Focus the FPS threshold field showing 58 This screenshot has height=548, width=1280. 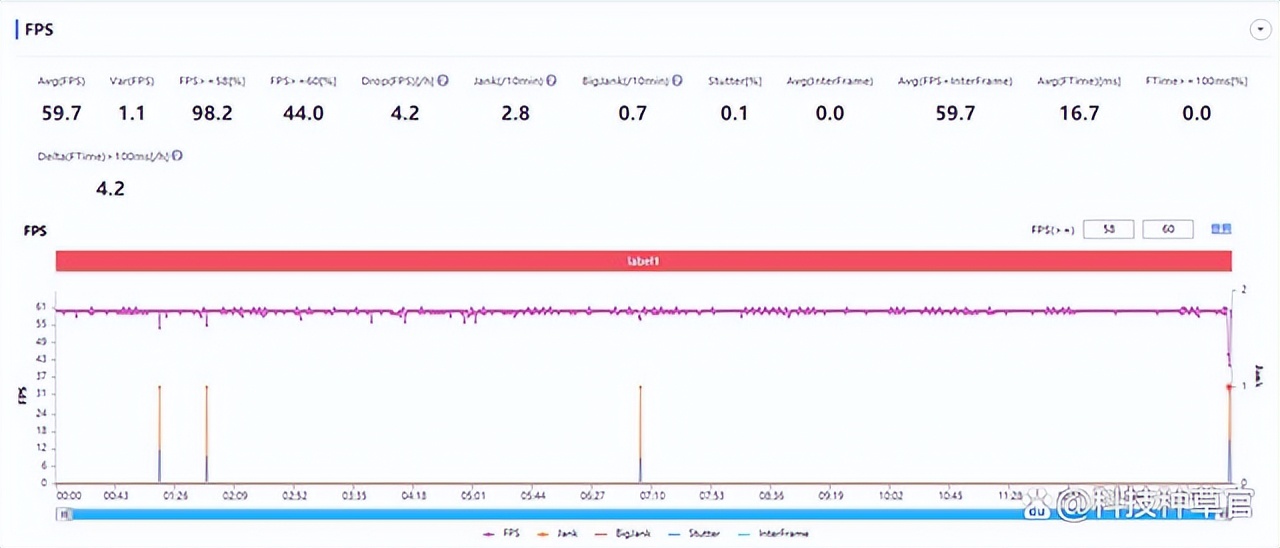(1108, 230)
